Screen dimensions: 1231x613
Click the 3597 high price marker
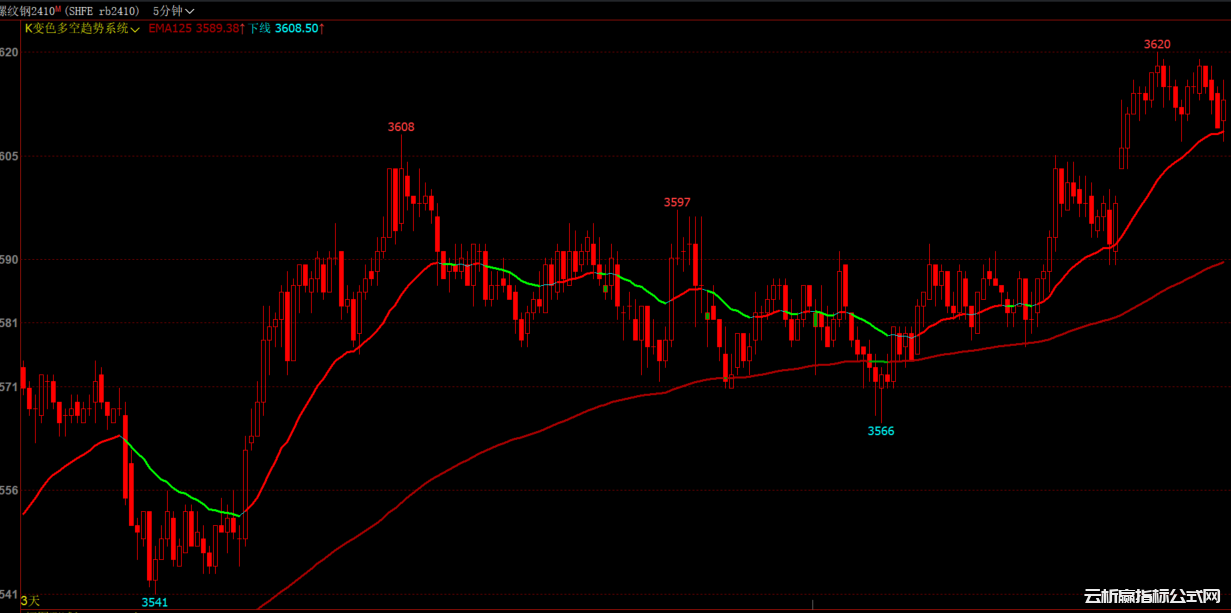click(x=677, y=202)
